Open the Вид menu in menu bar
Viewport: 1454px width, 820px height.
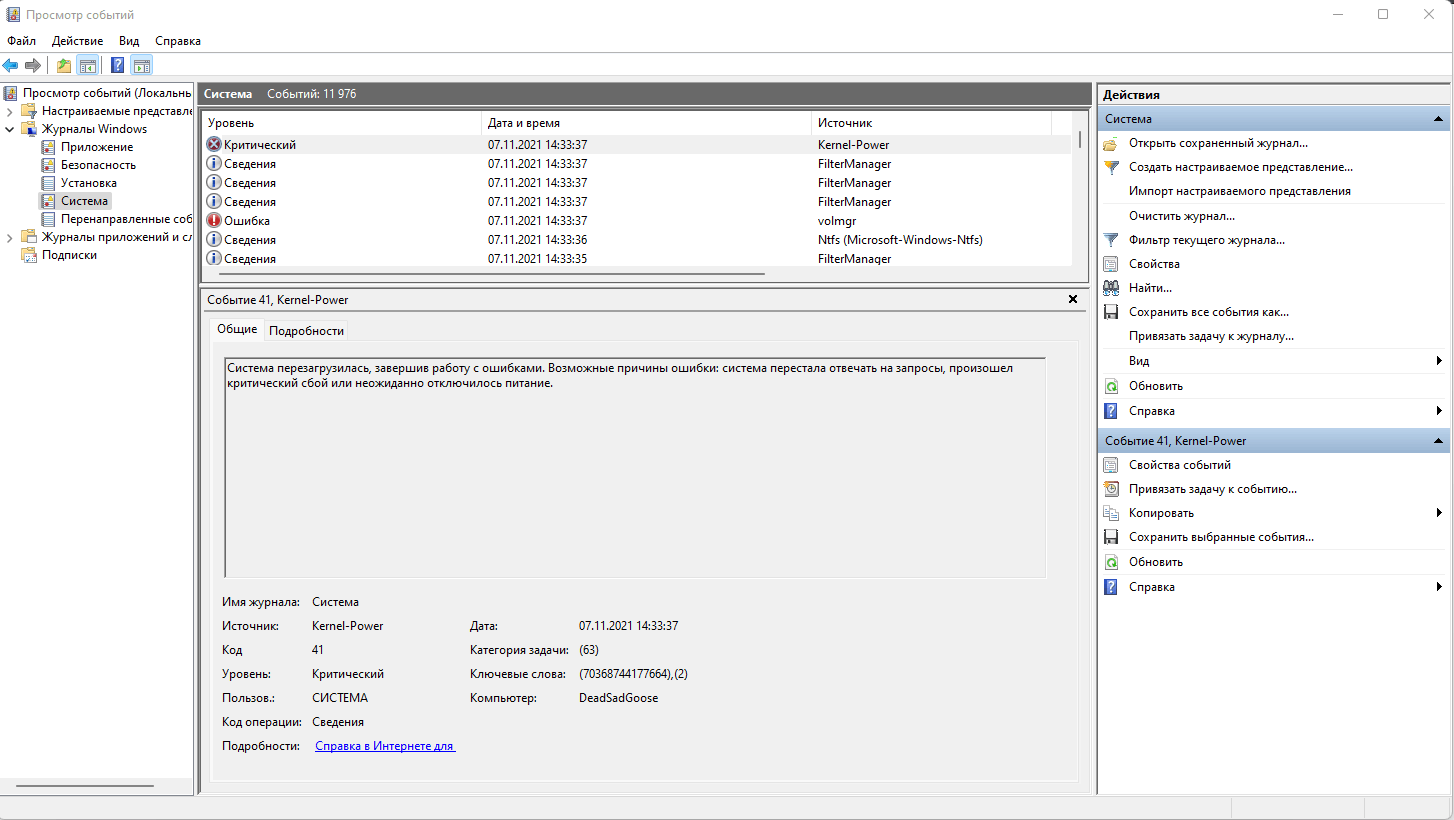pyautogui.click(x=129, y=41)
